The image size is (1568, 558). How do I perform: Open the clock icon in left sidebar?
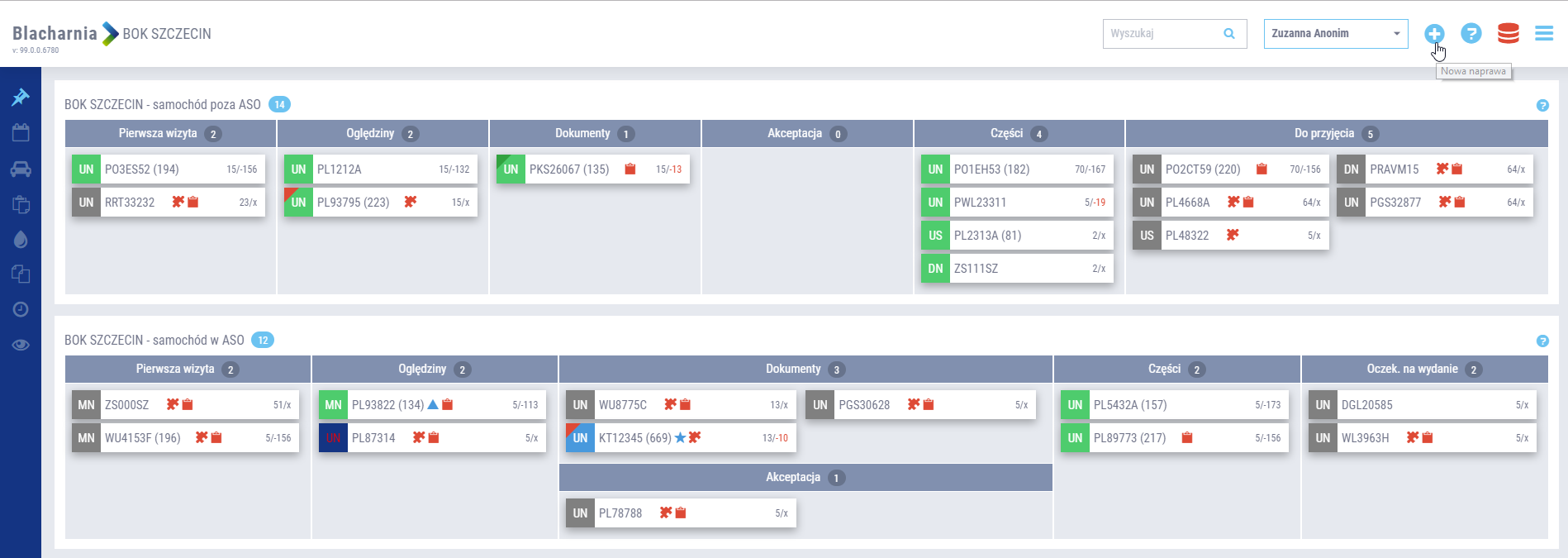coord(21,309)
